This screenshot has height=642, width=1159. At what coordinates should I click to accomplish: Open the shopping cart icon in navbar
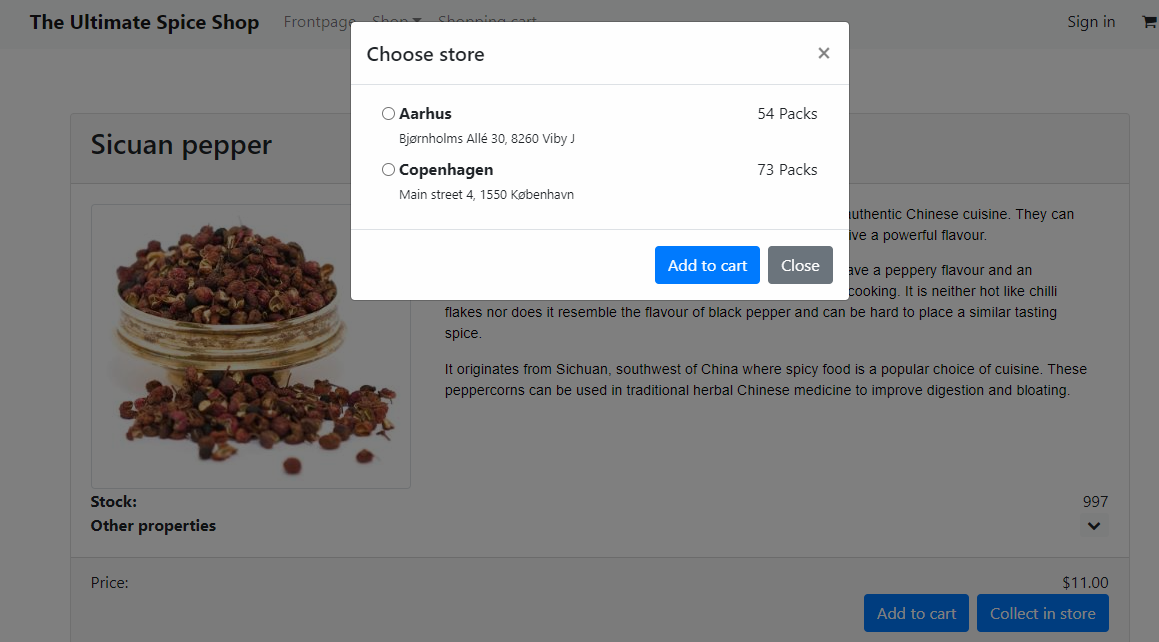click(x=1149, y=22)
